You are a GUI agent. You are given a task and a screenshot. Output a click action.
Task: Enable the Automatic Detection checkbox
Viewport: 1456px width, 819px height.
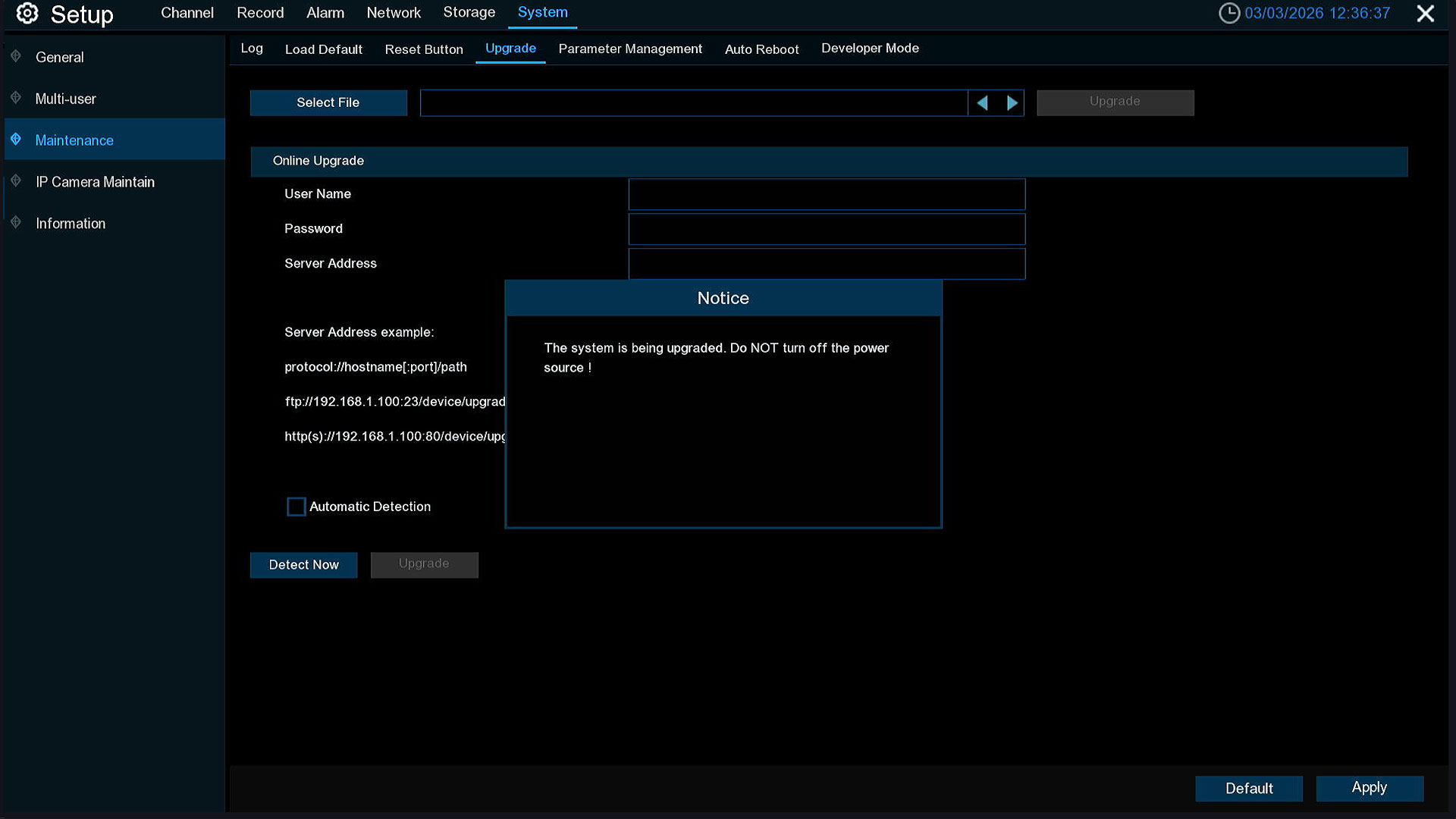coord(296,507)
